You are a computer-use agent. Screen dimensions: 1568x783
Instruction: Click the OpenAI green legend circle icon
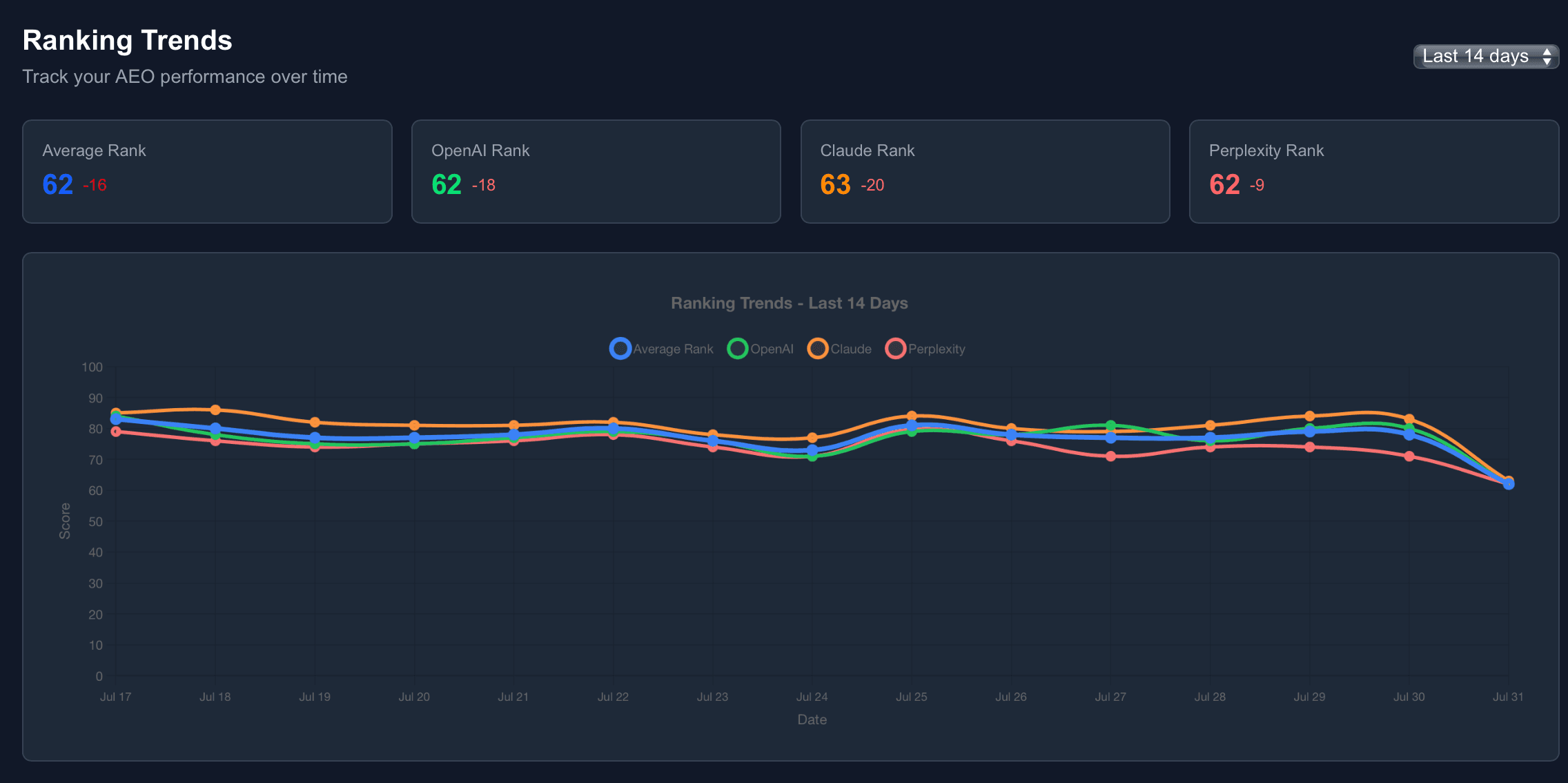pos(737,349)
